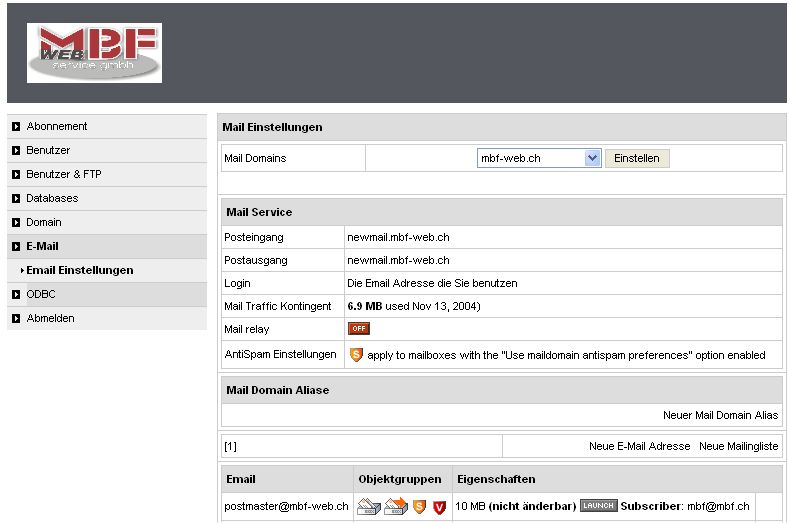Select Email Einstellungen submenu item
This screenshot has height=523, width=790.
[x=80, y=270]
